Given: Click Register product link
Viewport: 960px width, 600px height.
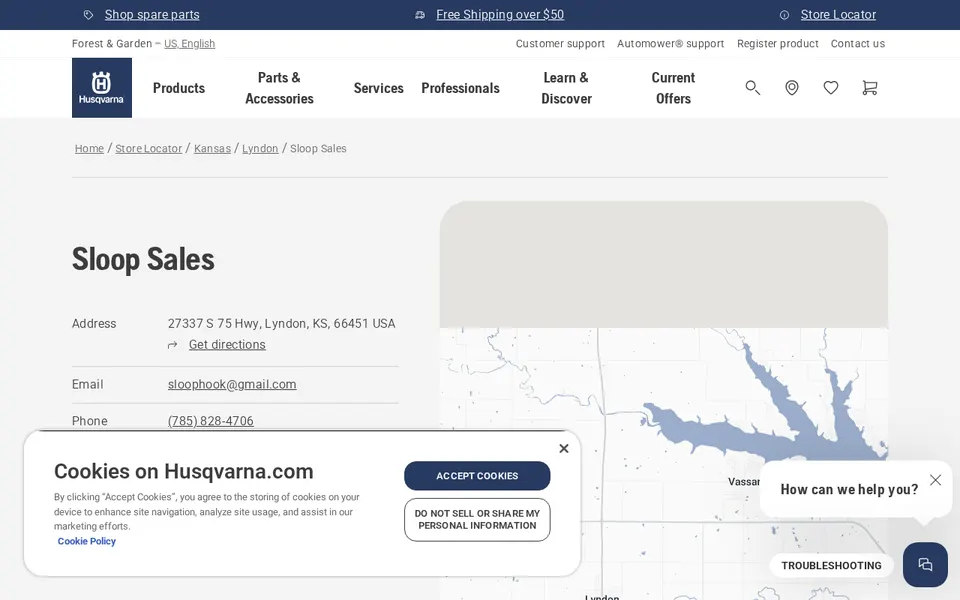Looking at the screenshot, I should pyautogui.click(x=778, y=43).
